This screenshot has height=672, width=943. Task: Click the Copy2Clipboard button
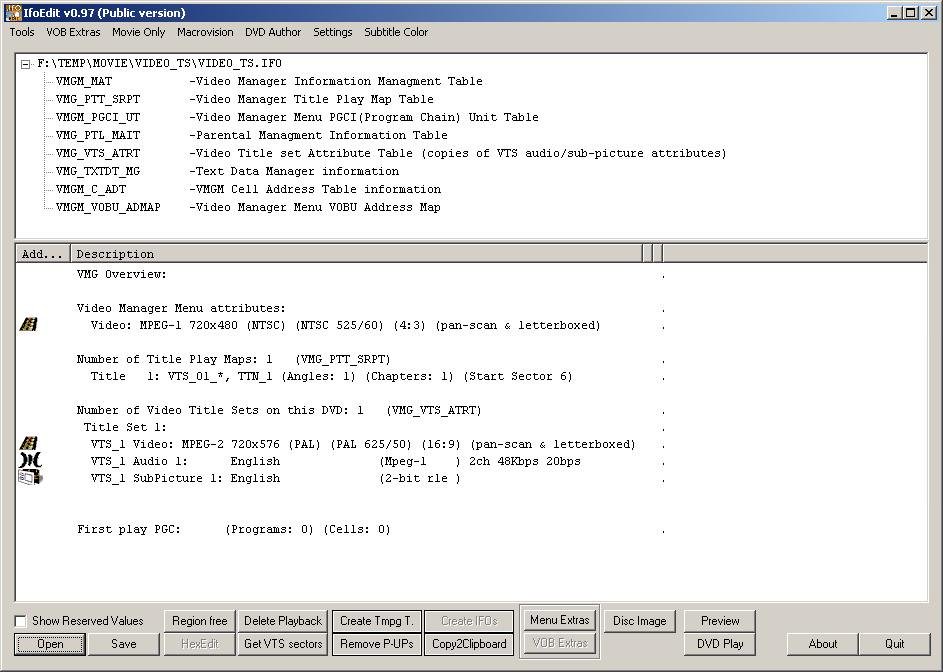pyautogui.click(x=469, y=644)
